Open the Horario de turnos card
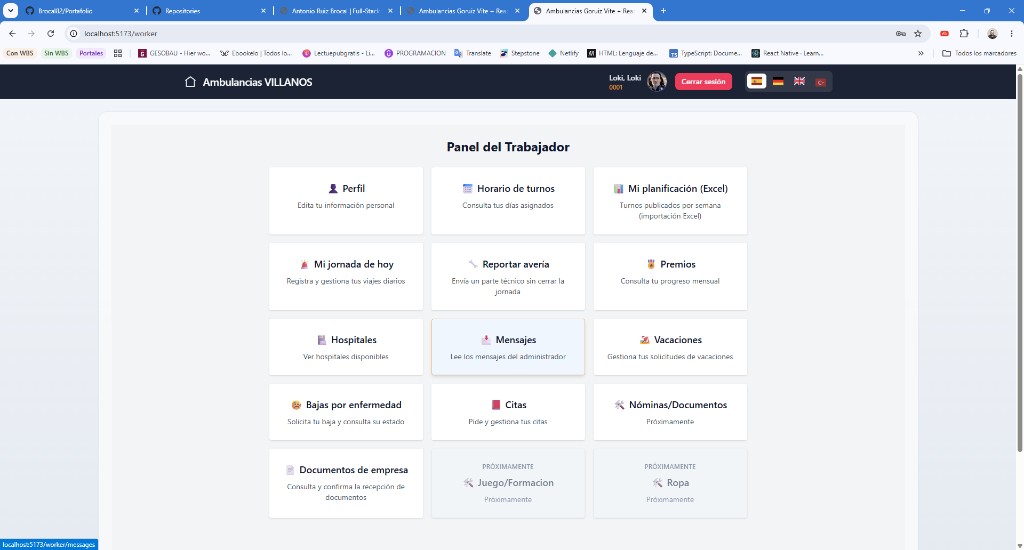 click(x=508, y=201)
